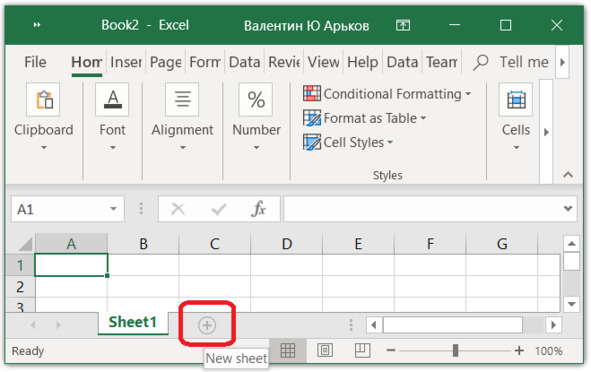Select column A header
Viewport: 591px width, 372px height.
point(71,244)
